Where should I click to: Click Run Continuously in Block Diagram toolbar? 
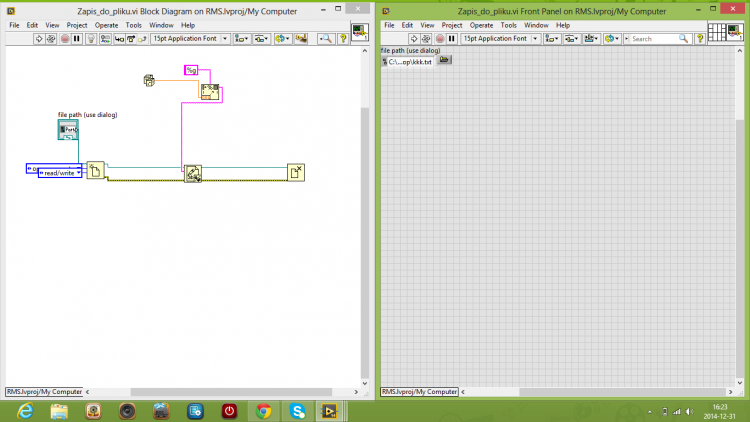[x=51, y=39]
